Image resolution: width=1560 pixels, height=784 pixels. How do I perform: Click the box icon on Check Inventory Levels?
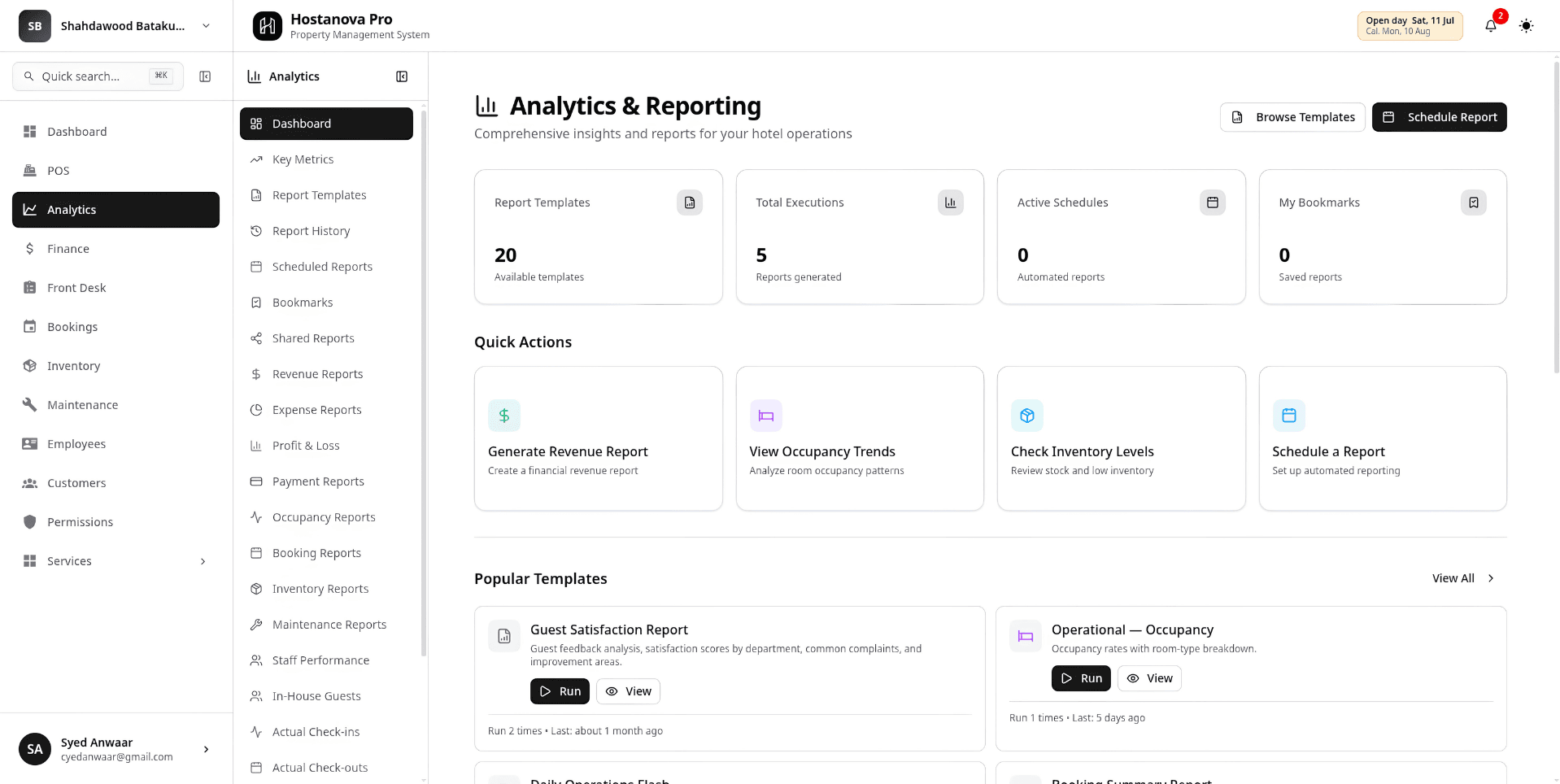pos(1027,416)
